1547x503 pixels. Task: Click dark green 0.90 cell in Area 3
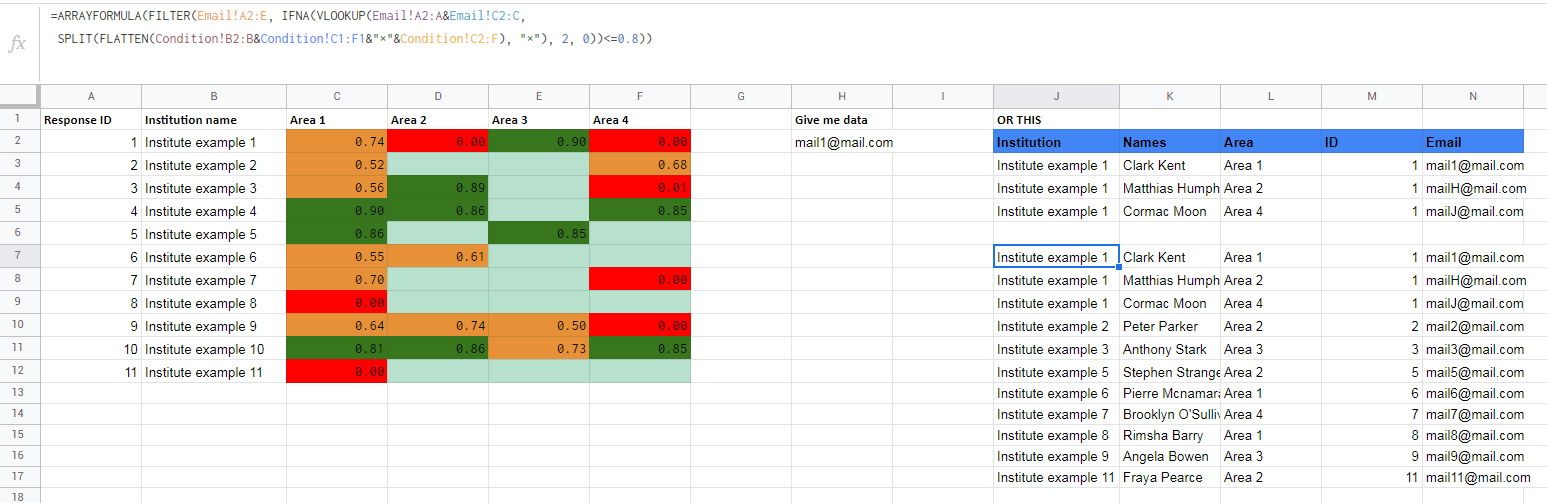pyautogui.click(x=539, y=142)
